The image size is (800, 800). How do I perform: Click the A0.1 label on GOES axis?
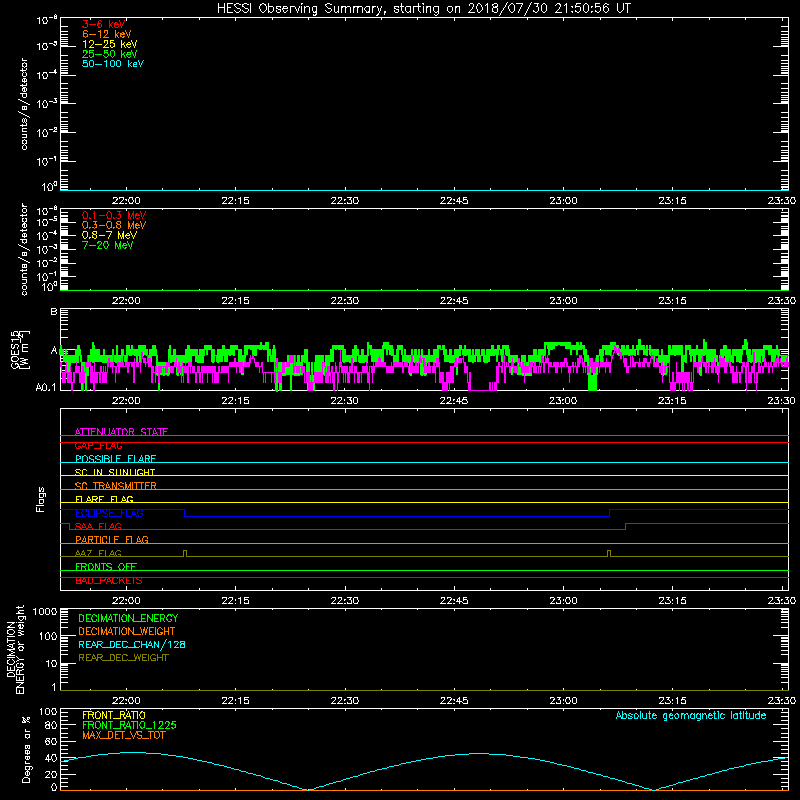click(x=46, y=388)
